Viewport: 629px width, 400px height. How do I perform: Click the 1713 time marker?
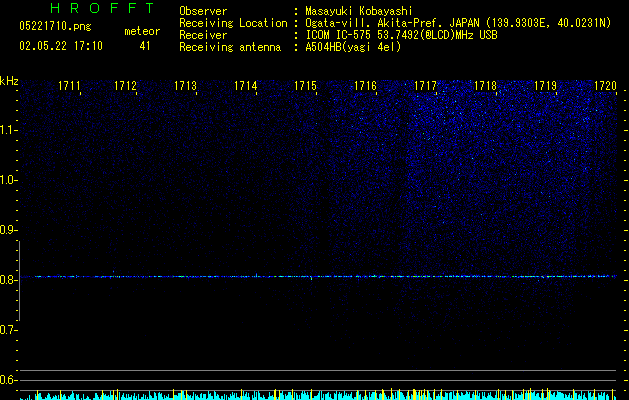coord(185,86)
